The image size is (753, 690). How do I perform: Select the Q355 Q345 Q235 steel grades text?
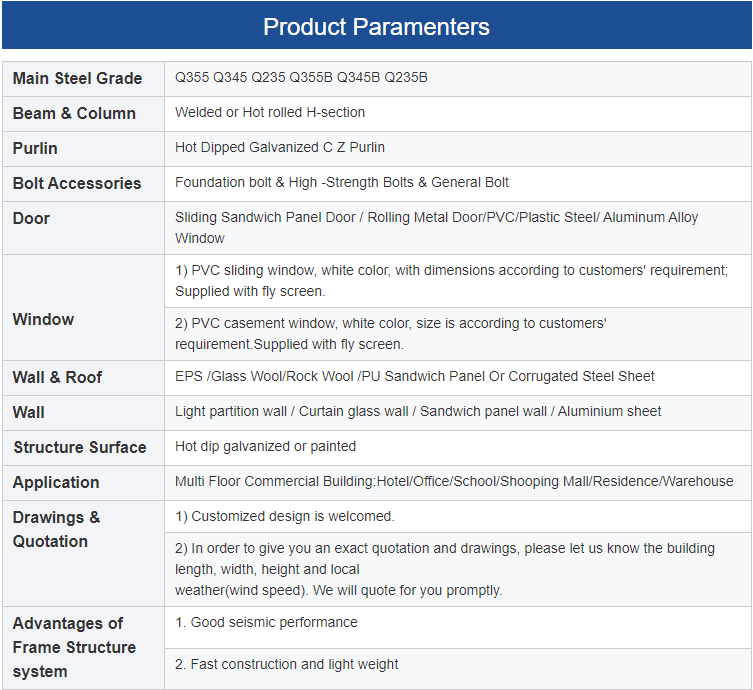tap(301, 77)
